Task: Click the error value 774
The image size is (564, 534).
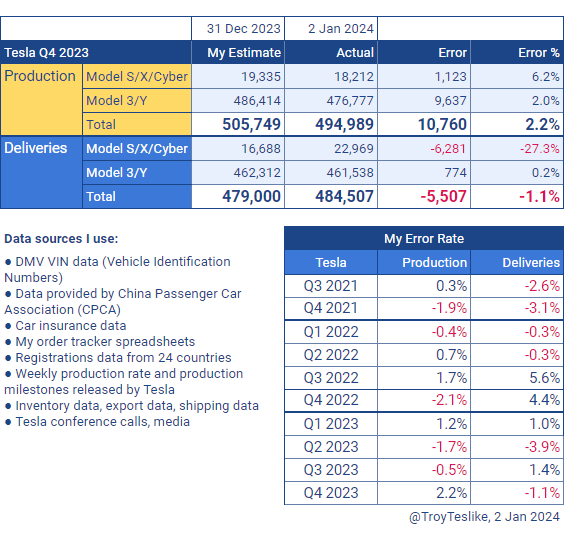Action: (x=424, y=173)
